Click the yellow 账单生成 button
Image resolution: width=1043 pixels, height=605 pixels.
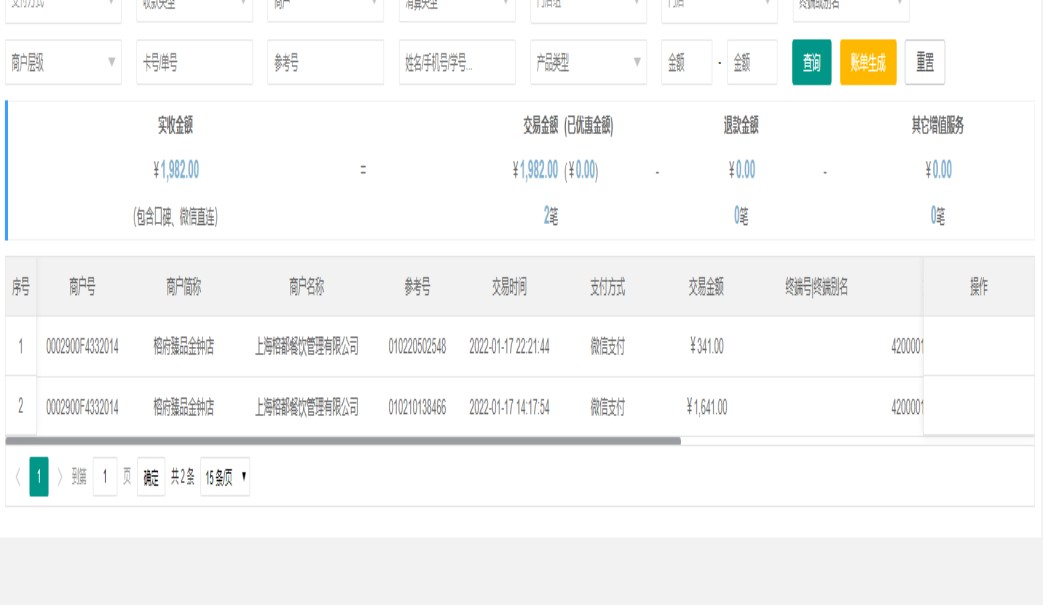(867, 63)
